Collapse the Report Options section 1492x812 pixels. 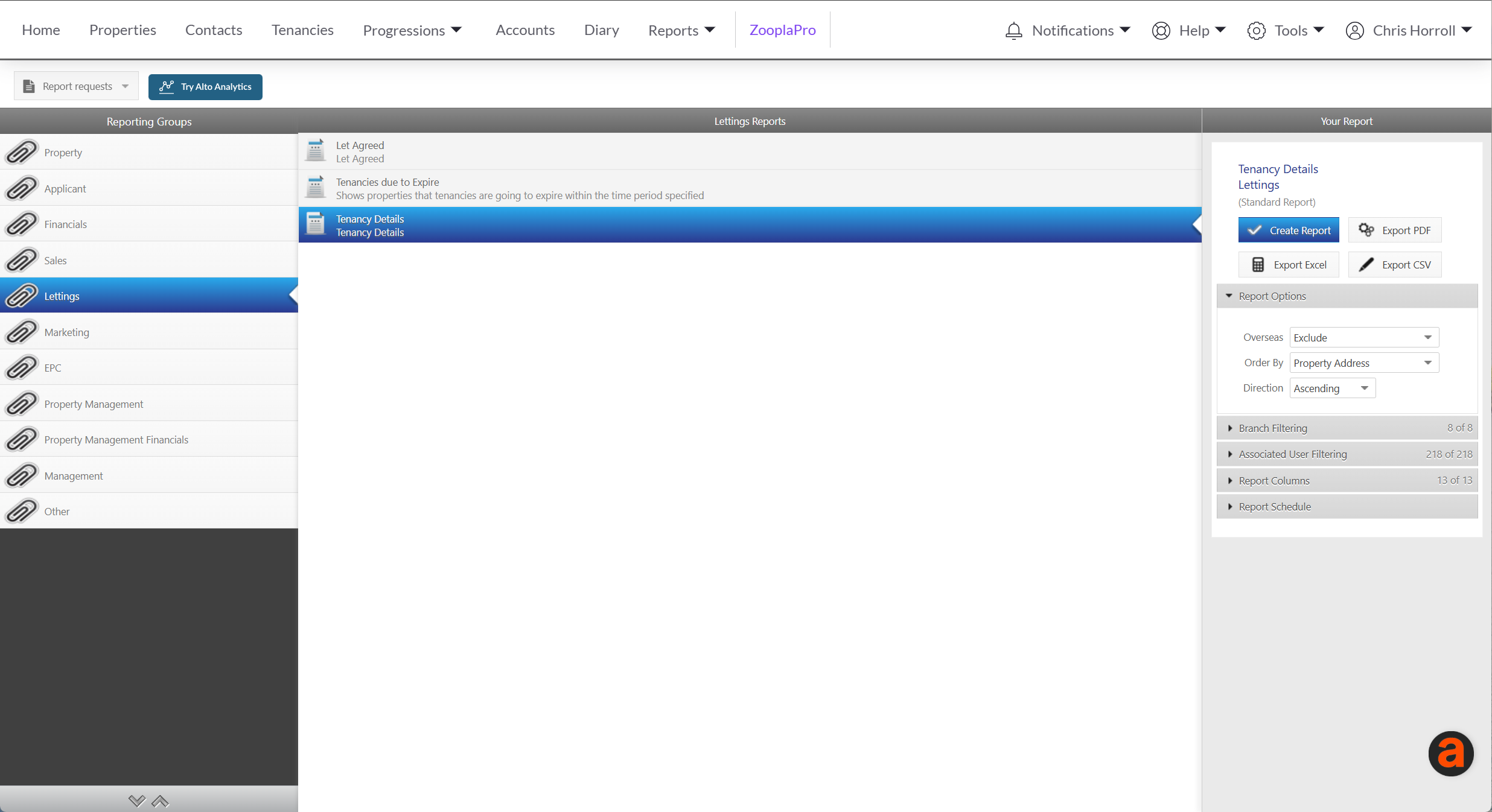[1347, 296]
